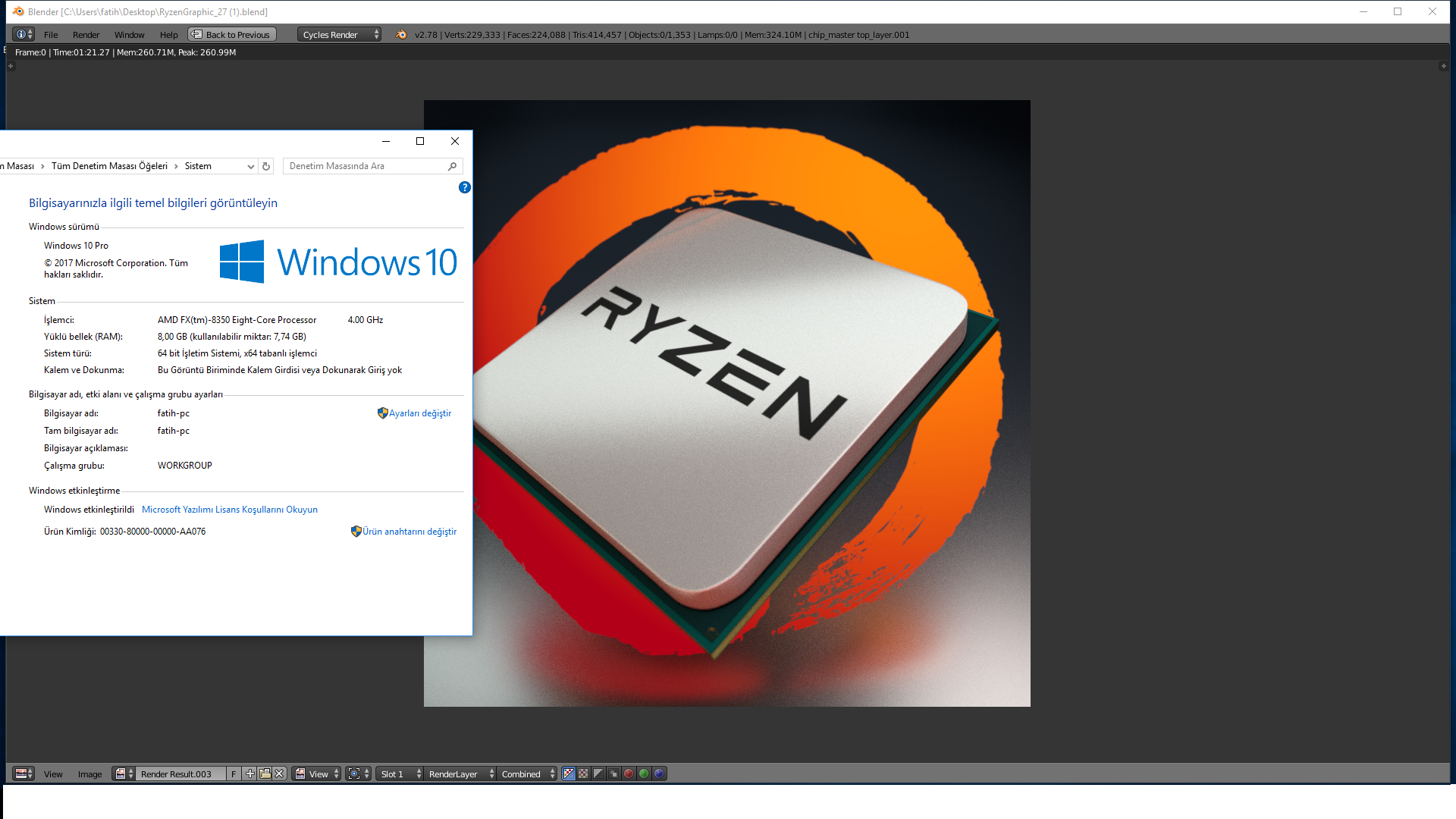Close the Sistem control panel window

[x=455, y=141]
